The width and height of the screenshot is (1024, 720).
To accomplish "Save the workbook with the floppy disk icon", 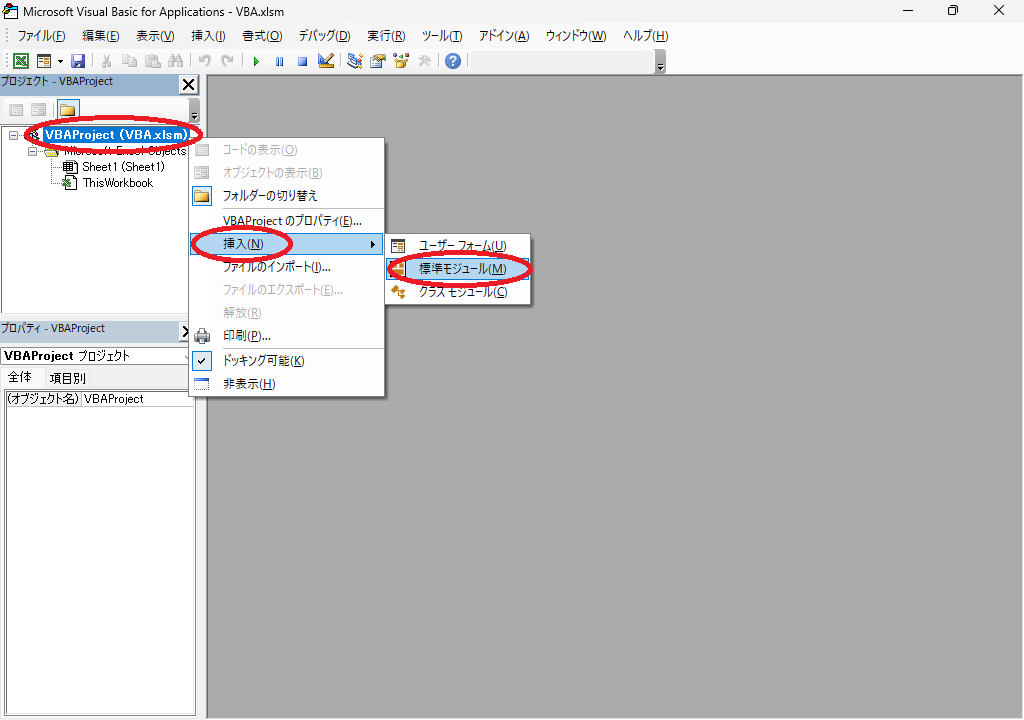I will point(78,61).
